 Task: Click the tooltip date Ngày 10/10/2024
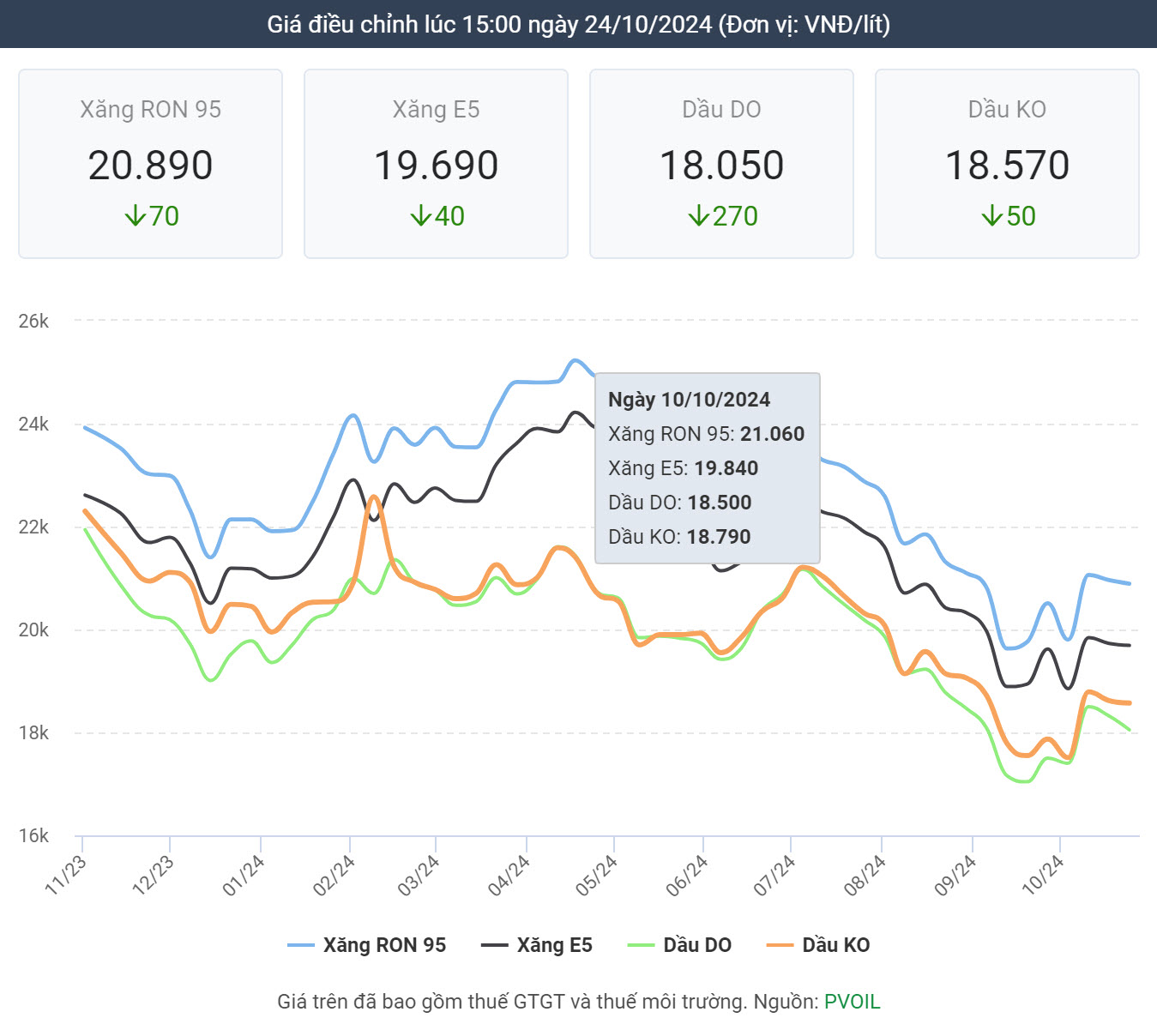click(x=689, y=400)
